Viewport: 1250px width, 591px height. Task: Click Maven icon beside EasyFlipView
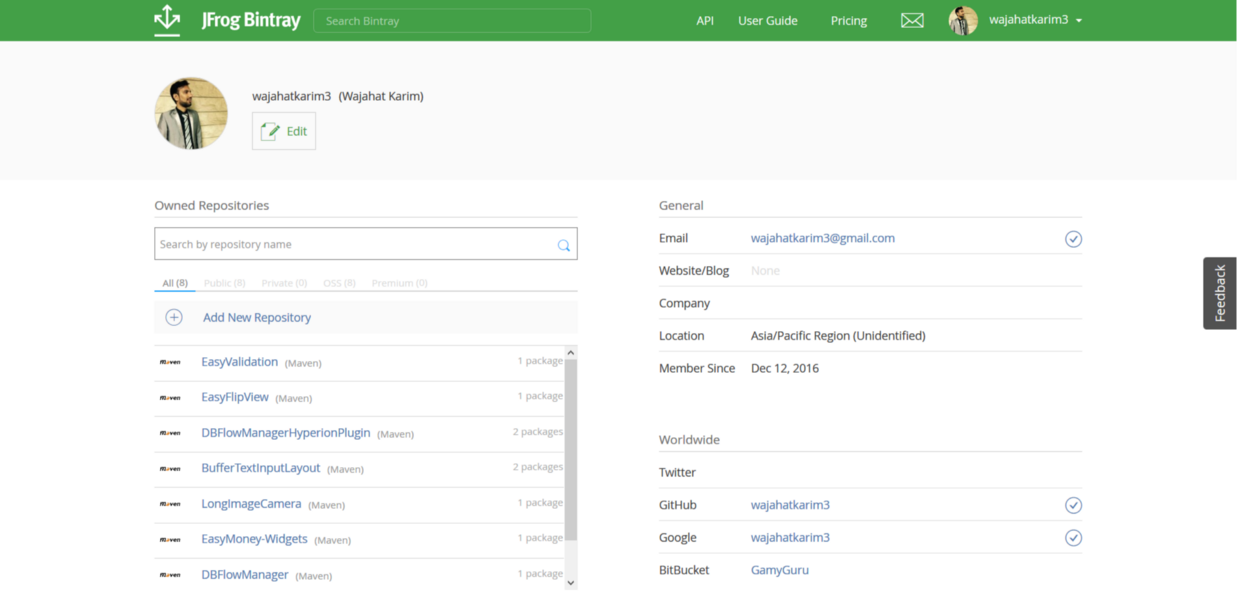coord(171,398)
